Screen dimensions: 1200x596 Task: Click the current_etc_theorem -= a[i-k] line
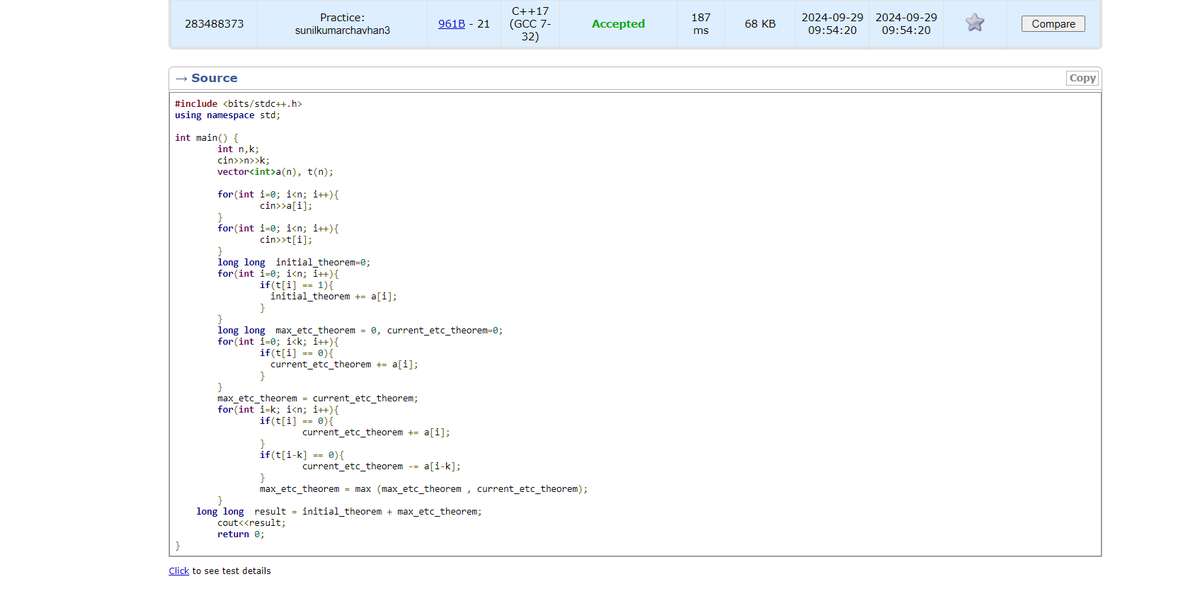[381, 466]
